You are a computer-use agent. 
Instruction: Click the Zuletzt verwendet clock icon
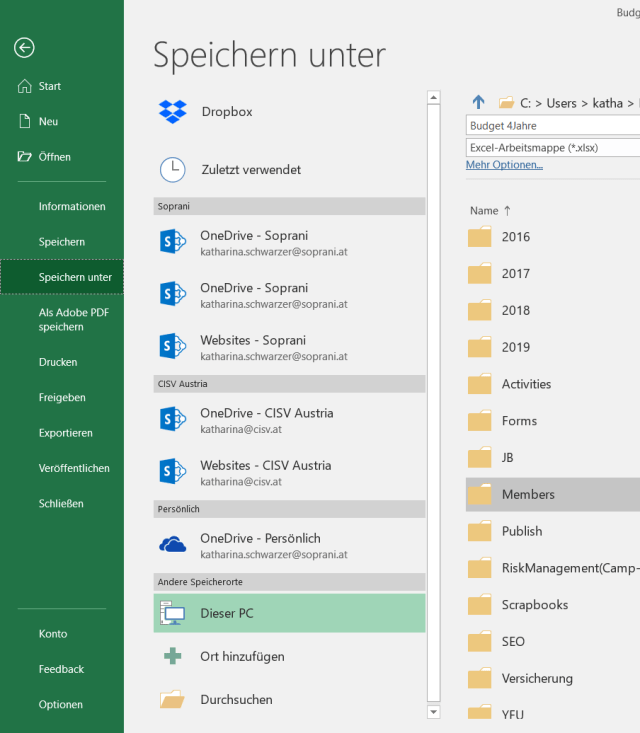173,170
